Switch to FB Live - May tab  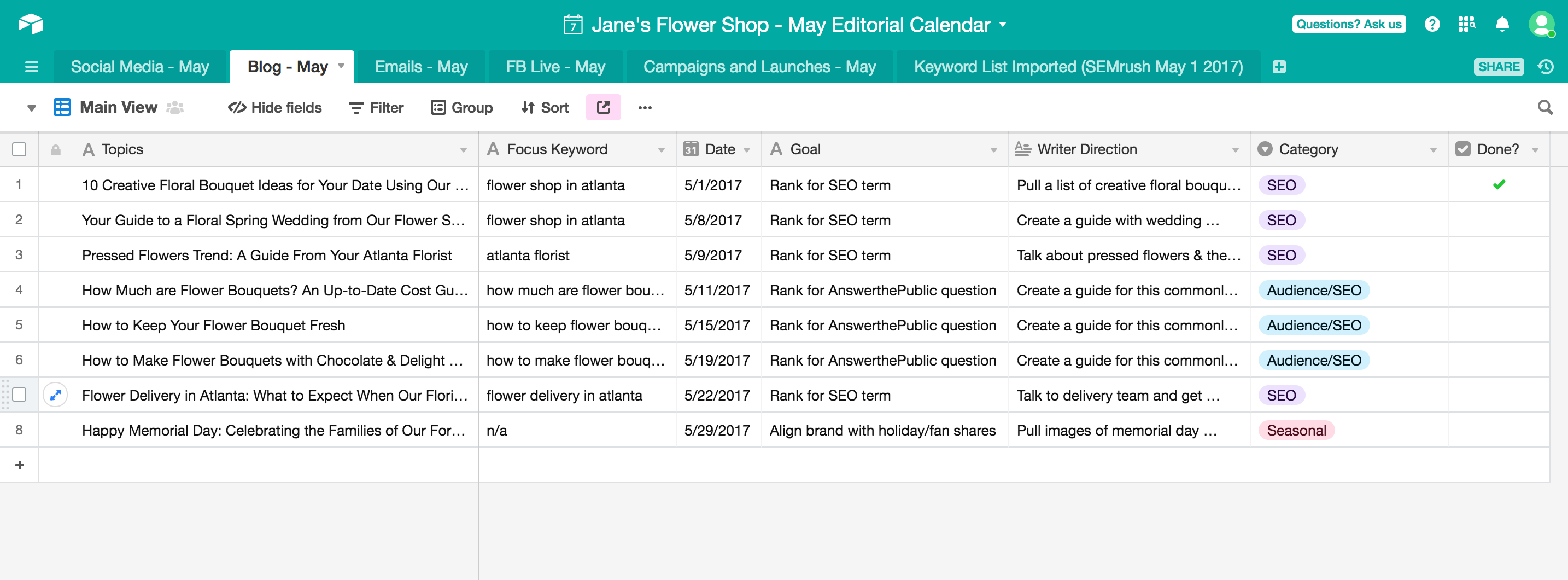pyautogui.click(x=555, y=66)
